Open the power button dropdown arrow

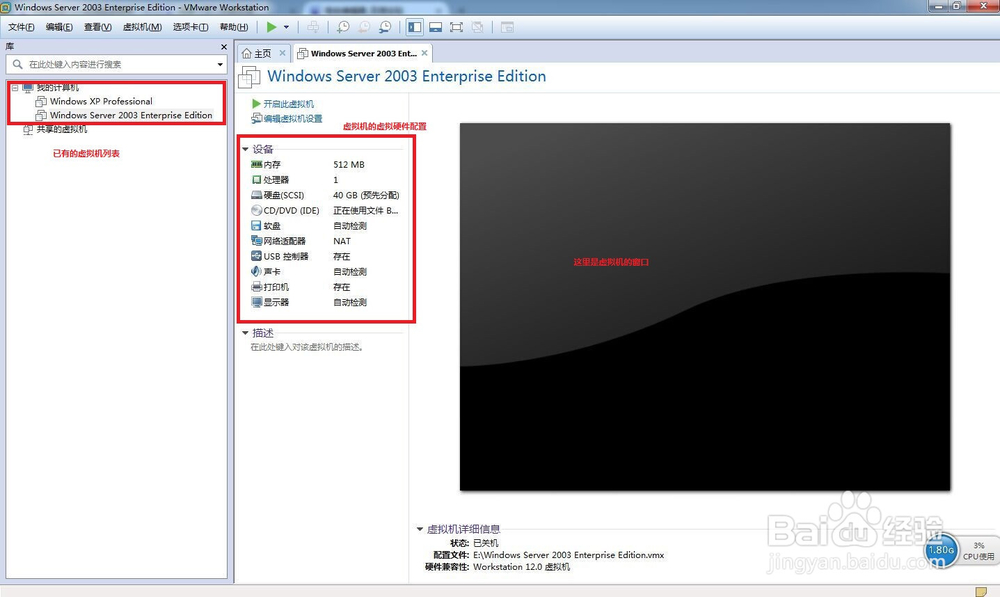(287, 27)
